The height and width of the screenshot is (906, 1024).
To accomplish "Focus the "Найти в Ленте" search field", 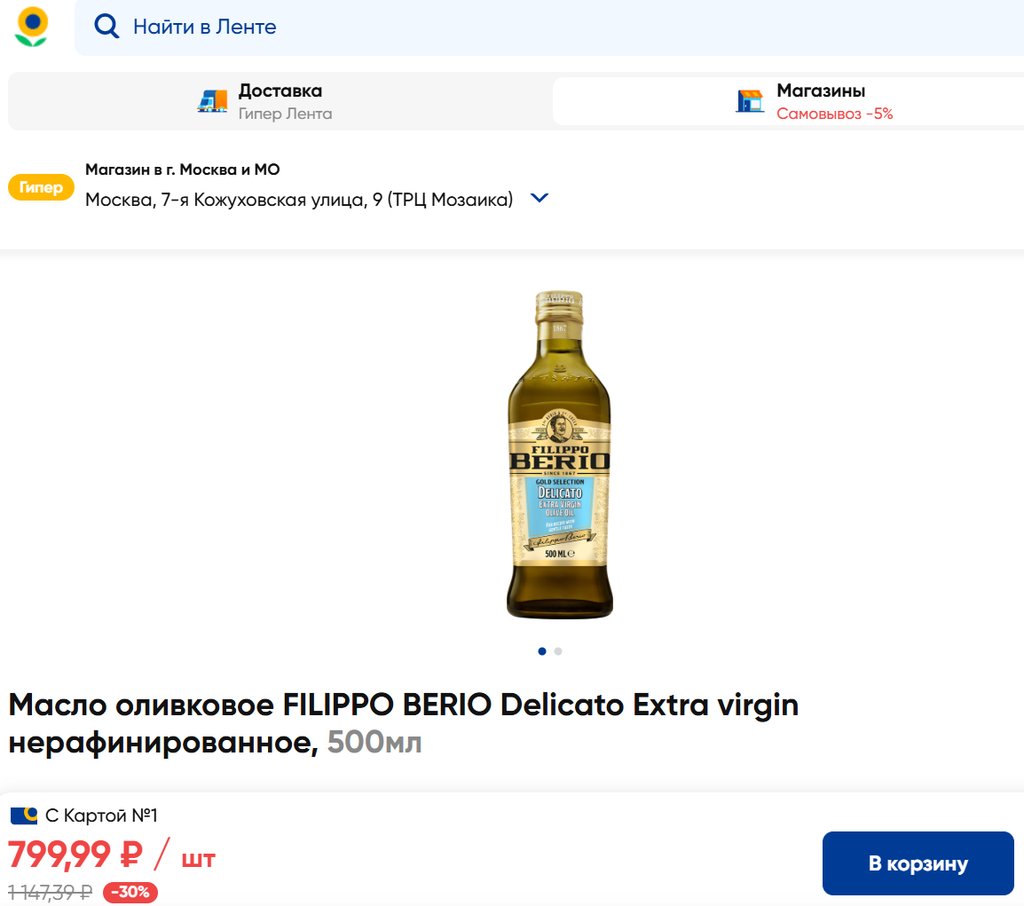I will tap(549, 27).
